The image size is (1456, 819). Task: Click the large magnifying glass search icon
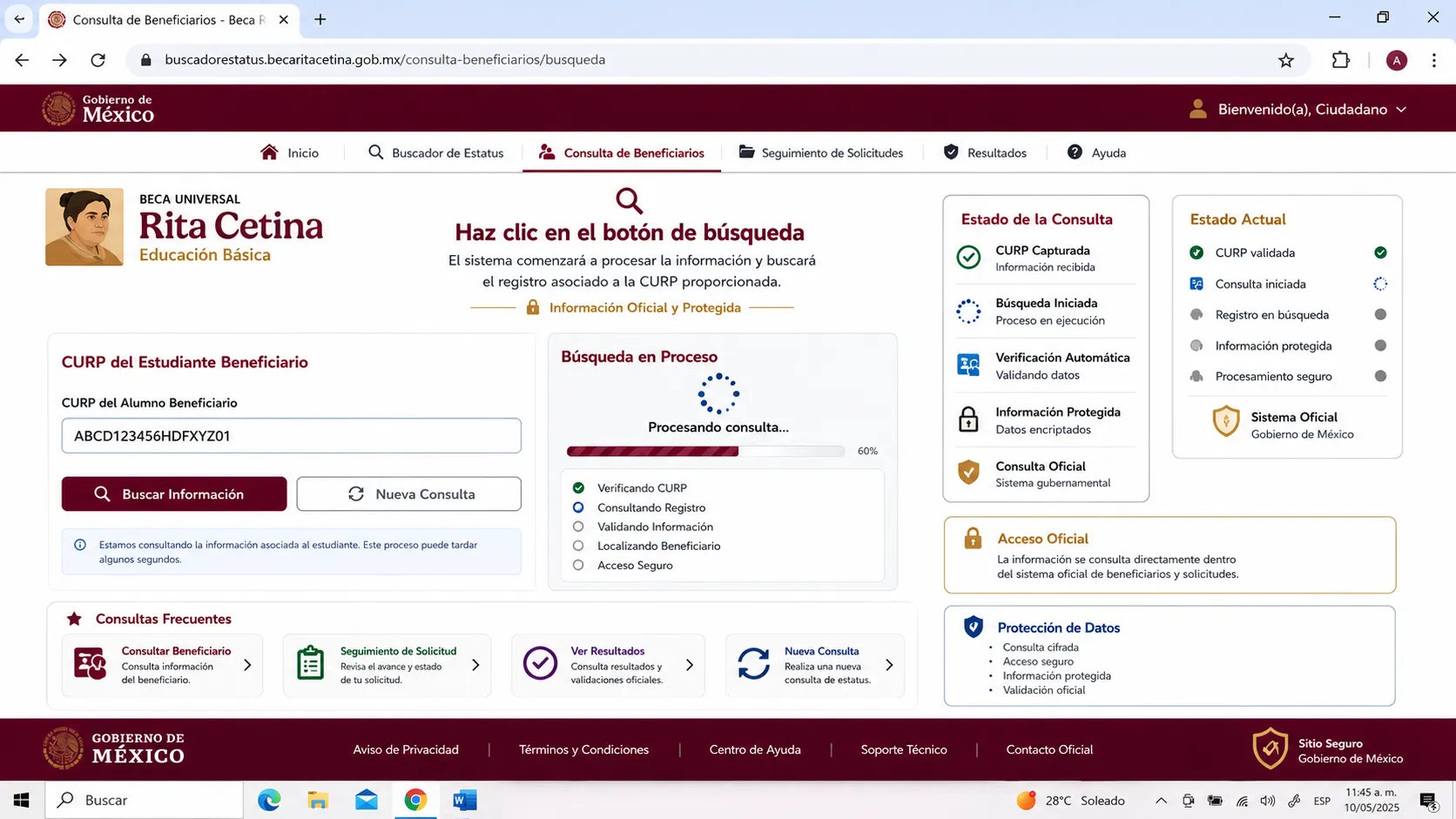pyautogui.click(x=629, y=201)
